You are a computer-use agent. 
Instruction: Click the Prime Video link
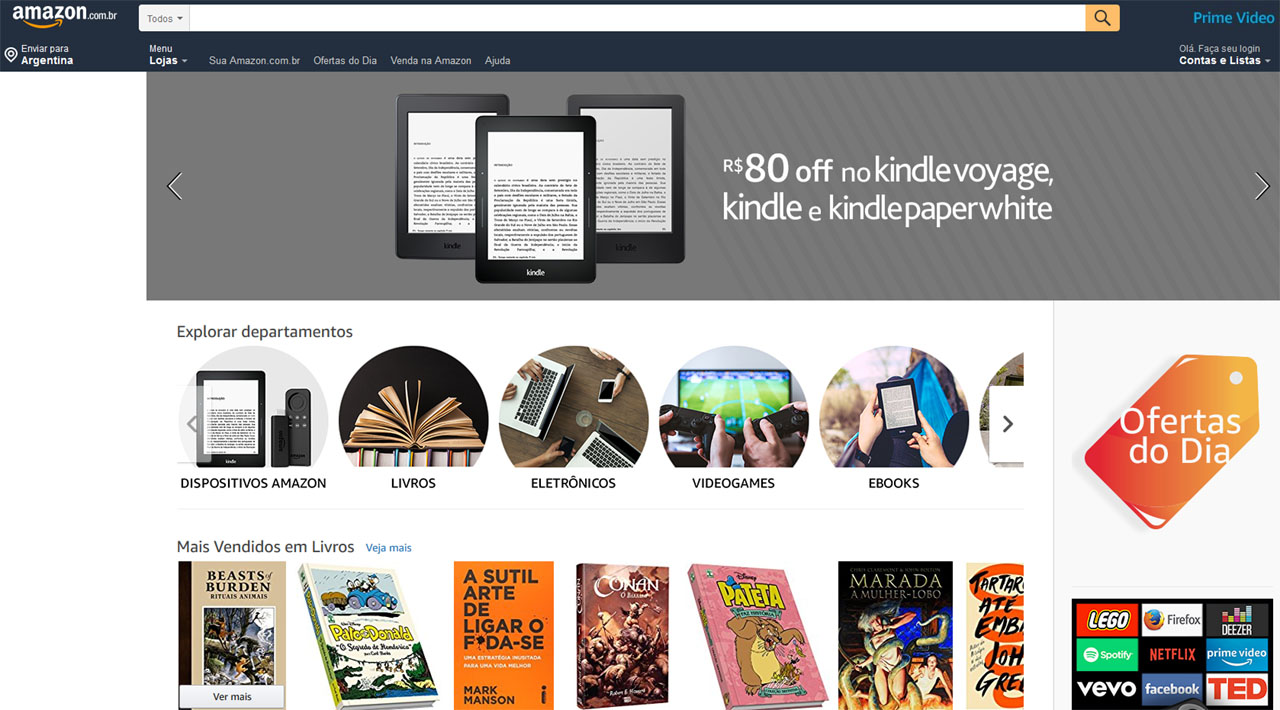(1234, 18)
